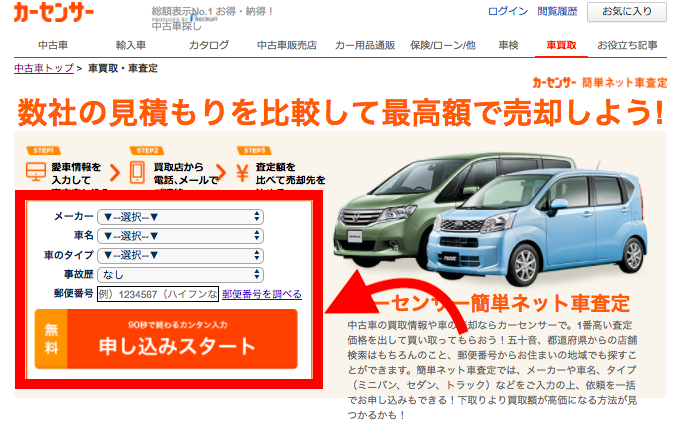
Task: Click the 買取店から電話、メールで step text
Action: pyautogui.click(x=185, y=173)
